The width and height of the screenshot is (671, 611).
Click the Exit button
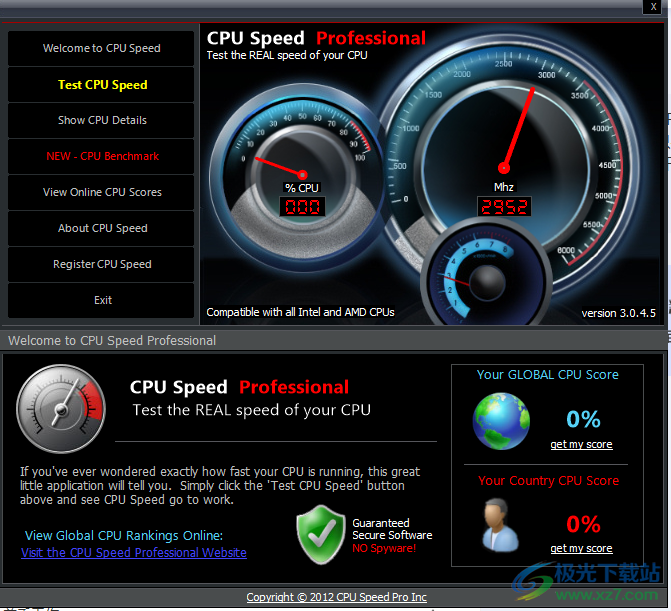[x=101, y=300]
